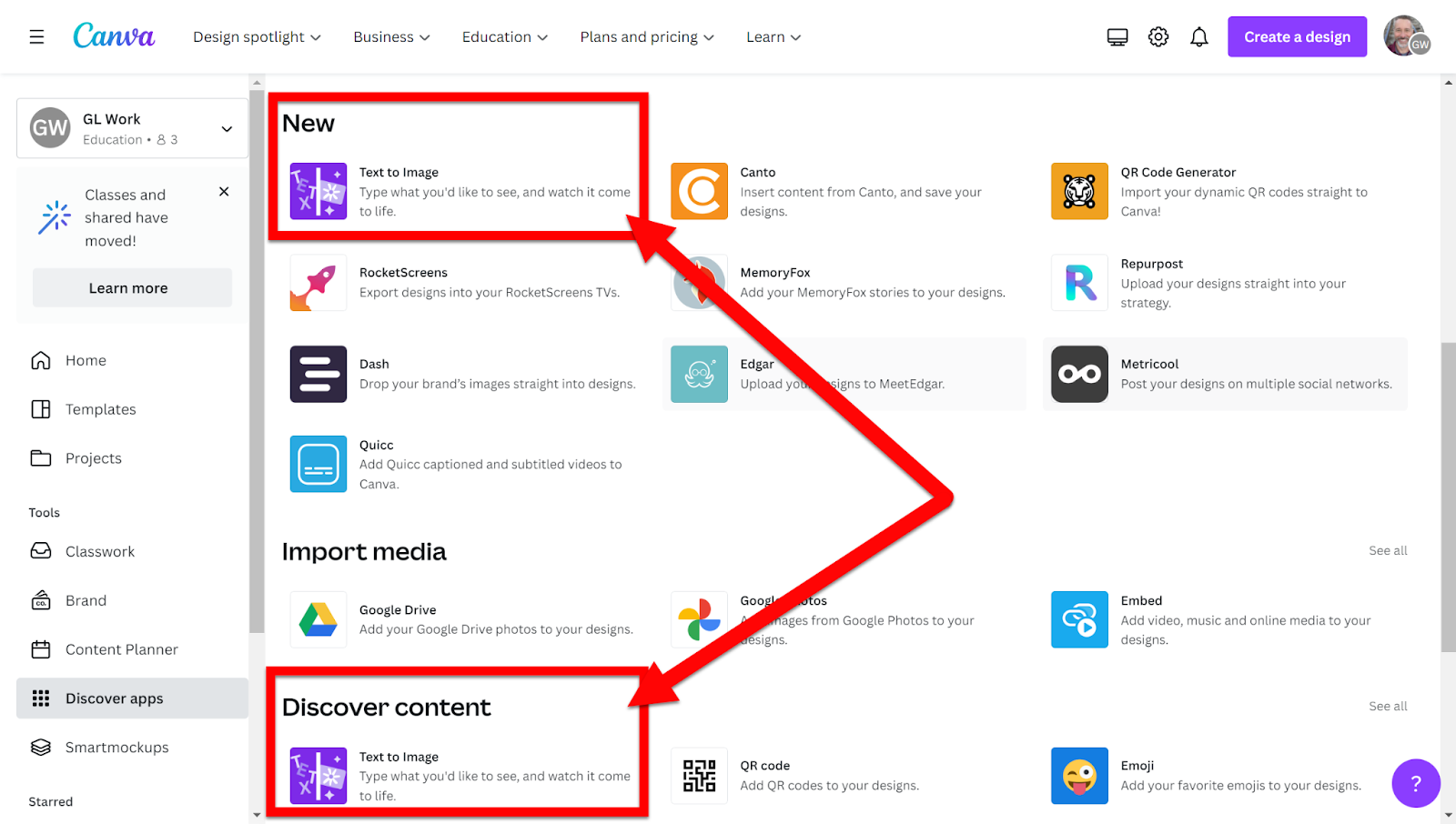Click the sidebar vertical scrollbar

pos(257,361)
